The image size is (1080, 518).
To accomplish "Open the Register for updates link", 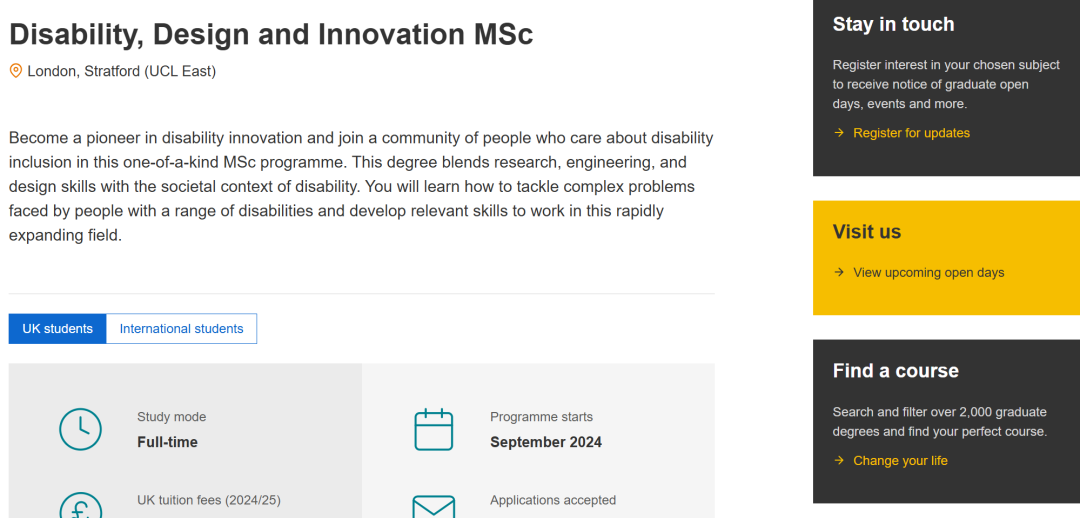I will click(911, 133).
